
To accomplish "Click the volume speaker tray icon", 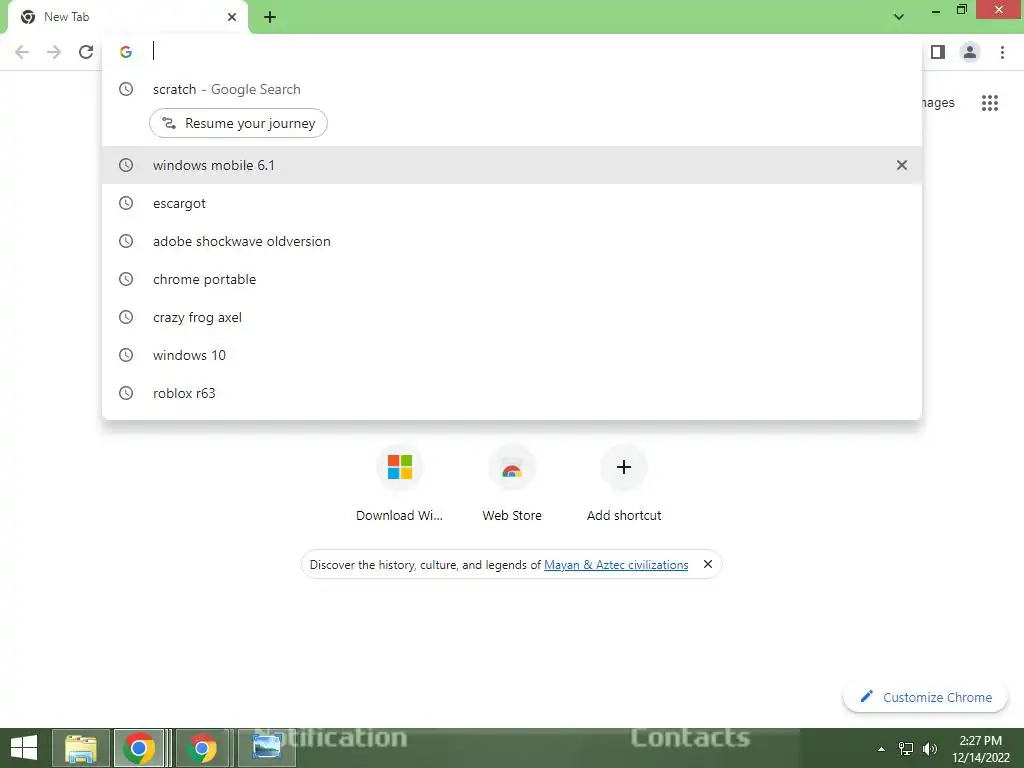I will (x=929, y=749).
